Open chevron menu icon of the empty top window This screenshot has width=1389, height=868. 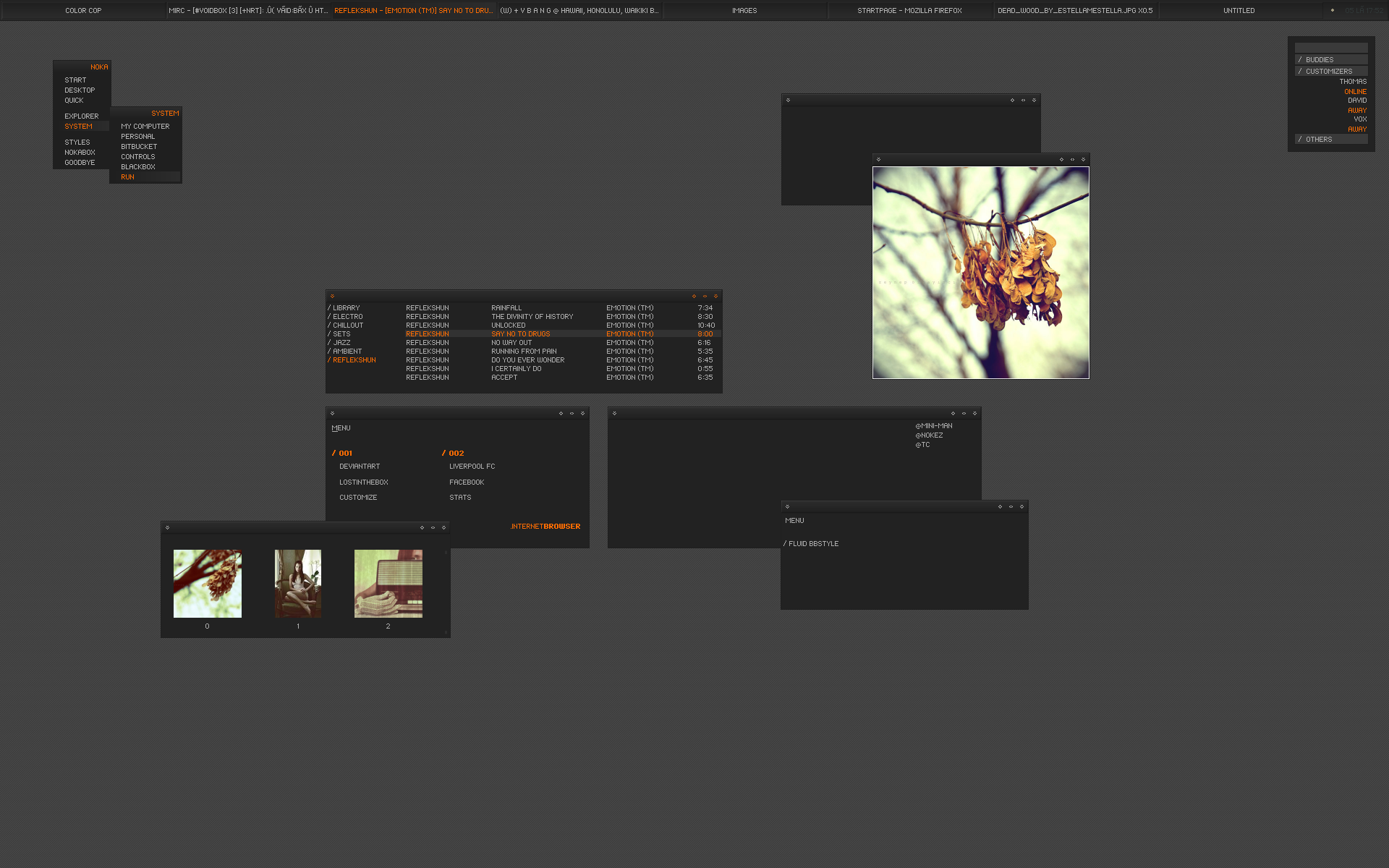tap(788, 100)
